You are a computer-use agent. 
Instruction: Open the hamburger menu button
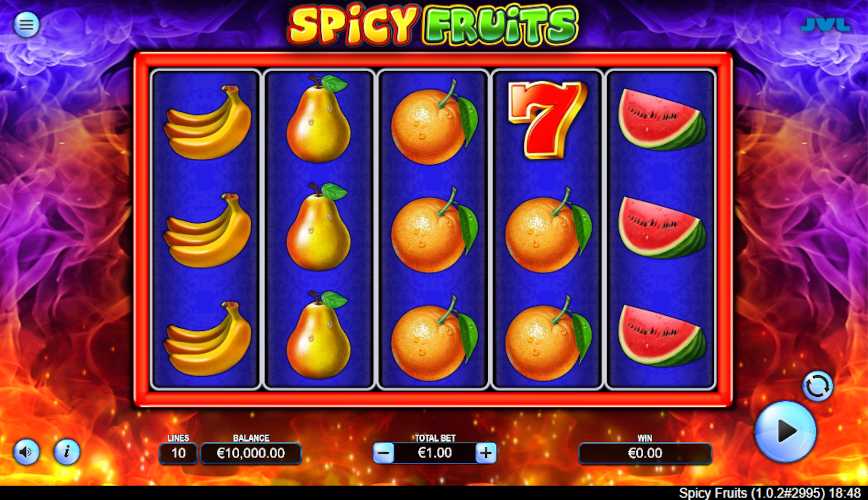click(x=26, y=24)
